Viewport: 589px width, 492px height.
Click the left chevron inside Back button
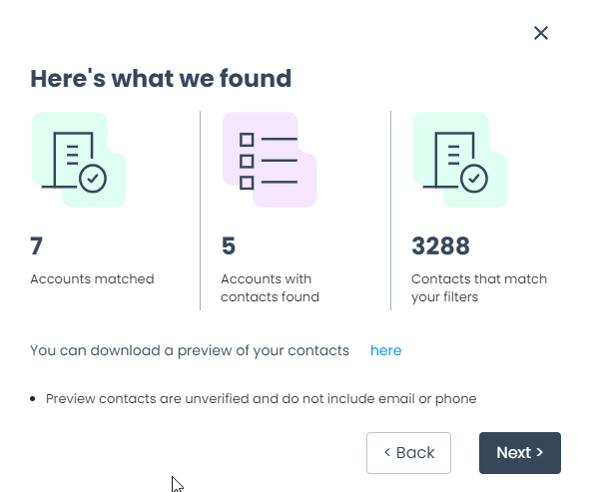click(387, 452)
